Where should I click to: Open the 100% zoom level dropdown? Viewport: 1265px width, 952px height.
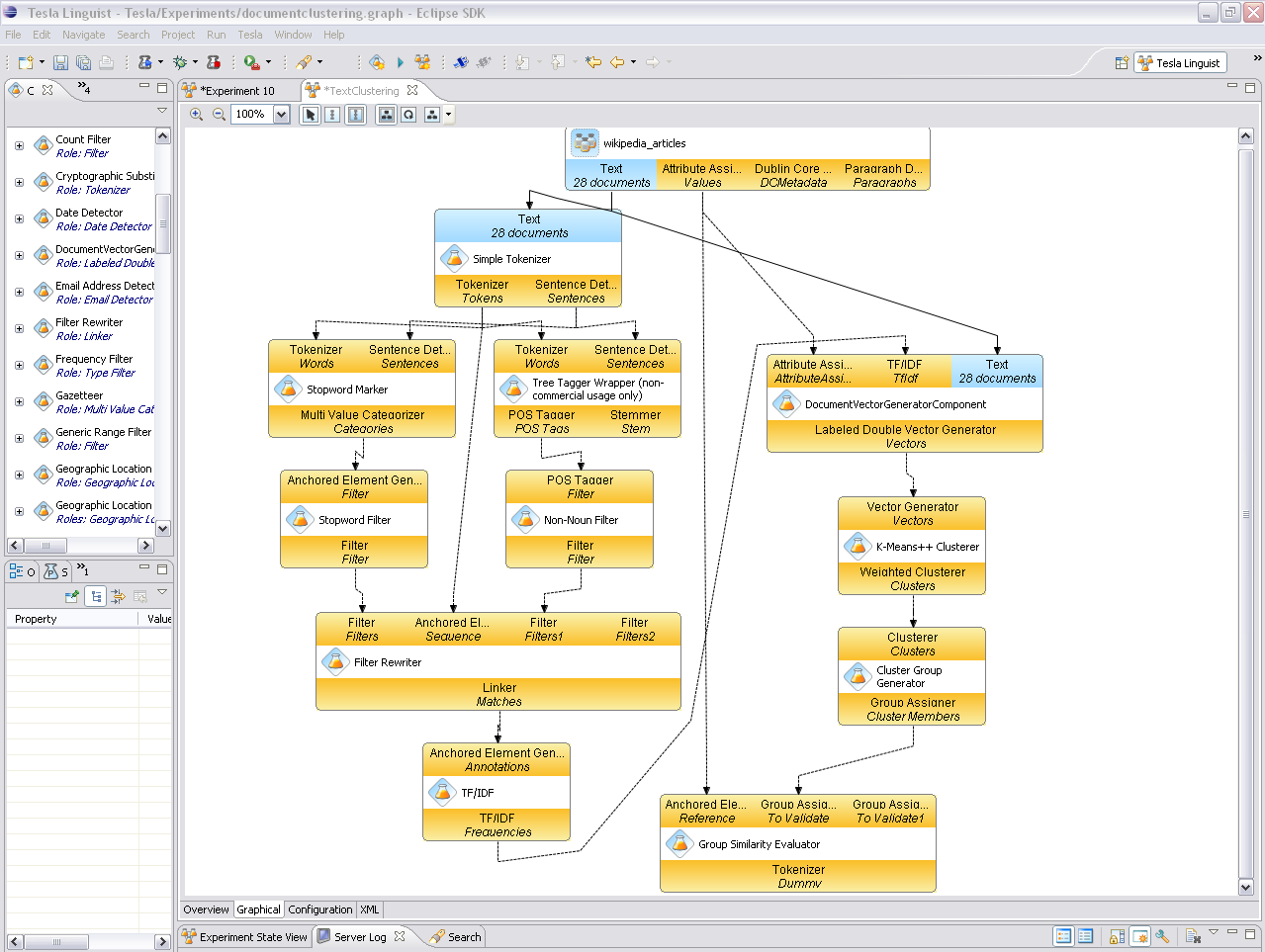(x=281, y=115)
